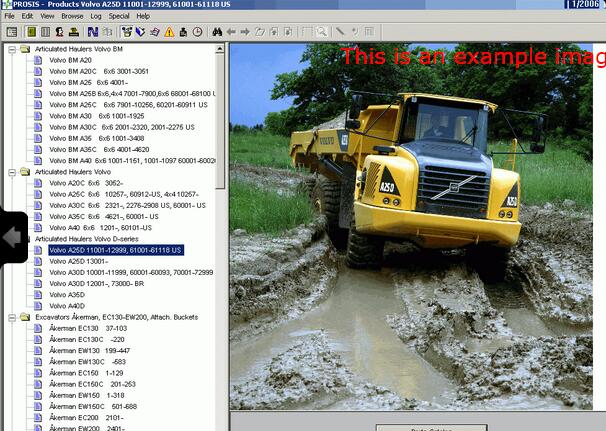Viewport: 606px width, 431px height.
Task: Click the magnifier zoom toolbar icon
Action: point(322,32)
